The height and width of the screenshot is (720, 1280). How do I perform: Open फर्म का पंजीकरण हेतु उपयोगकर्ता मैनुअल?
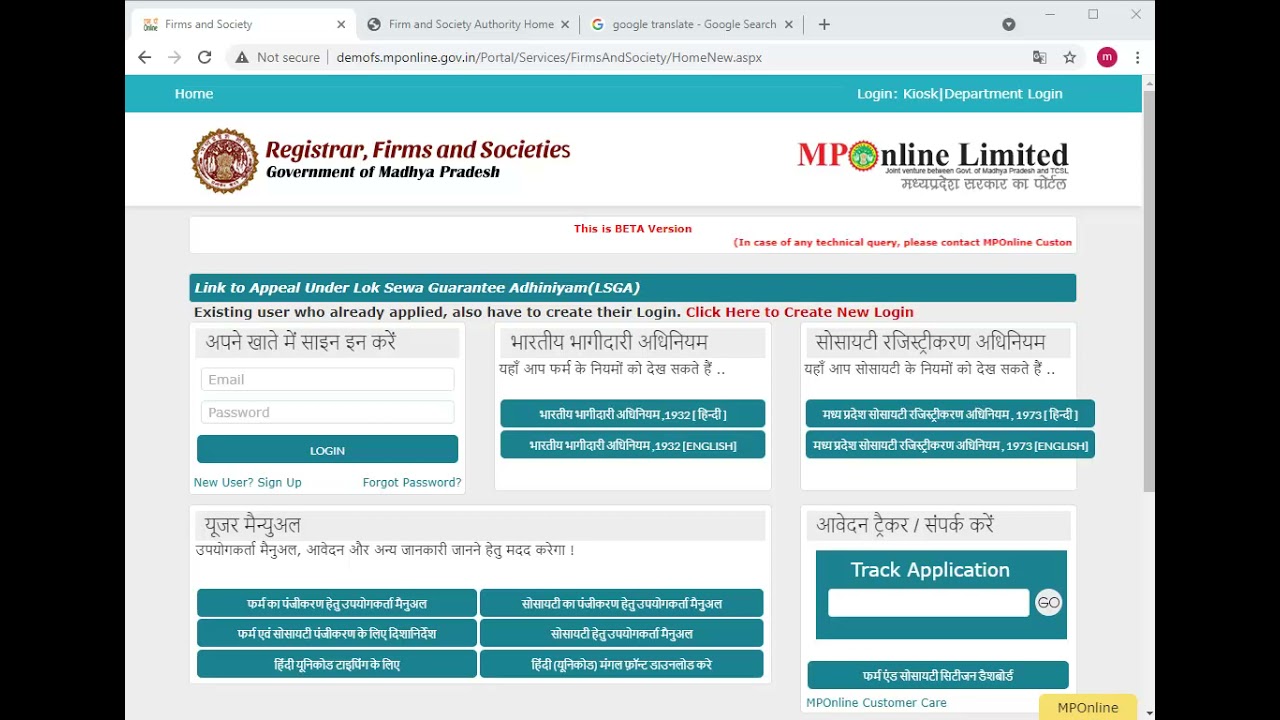click(337, 604)
